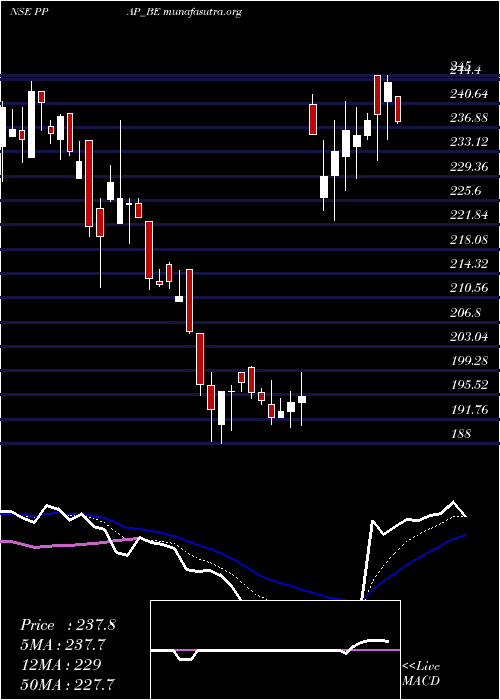Click the 188 price level label
The width and height of the screenshot is (500, 700).
(460, 433)
